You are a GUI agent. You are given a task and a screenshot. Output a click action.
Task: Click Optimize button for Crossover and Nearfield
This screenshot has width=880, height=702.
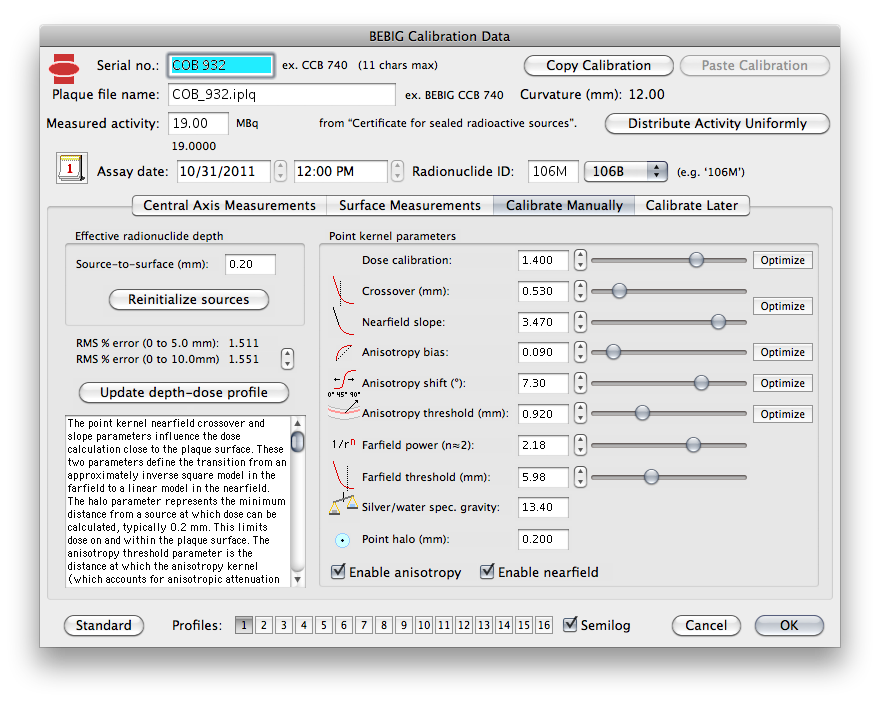point(782,306)
